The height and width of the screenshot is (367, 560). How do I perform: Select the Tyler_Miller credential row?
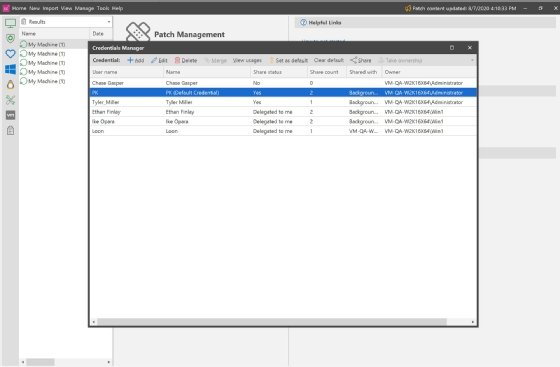[x=283, y=102]
